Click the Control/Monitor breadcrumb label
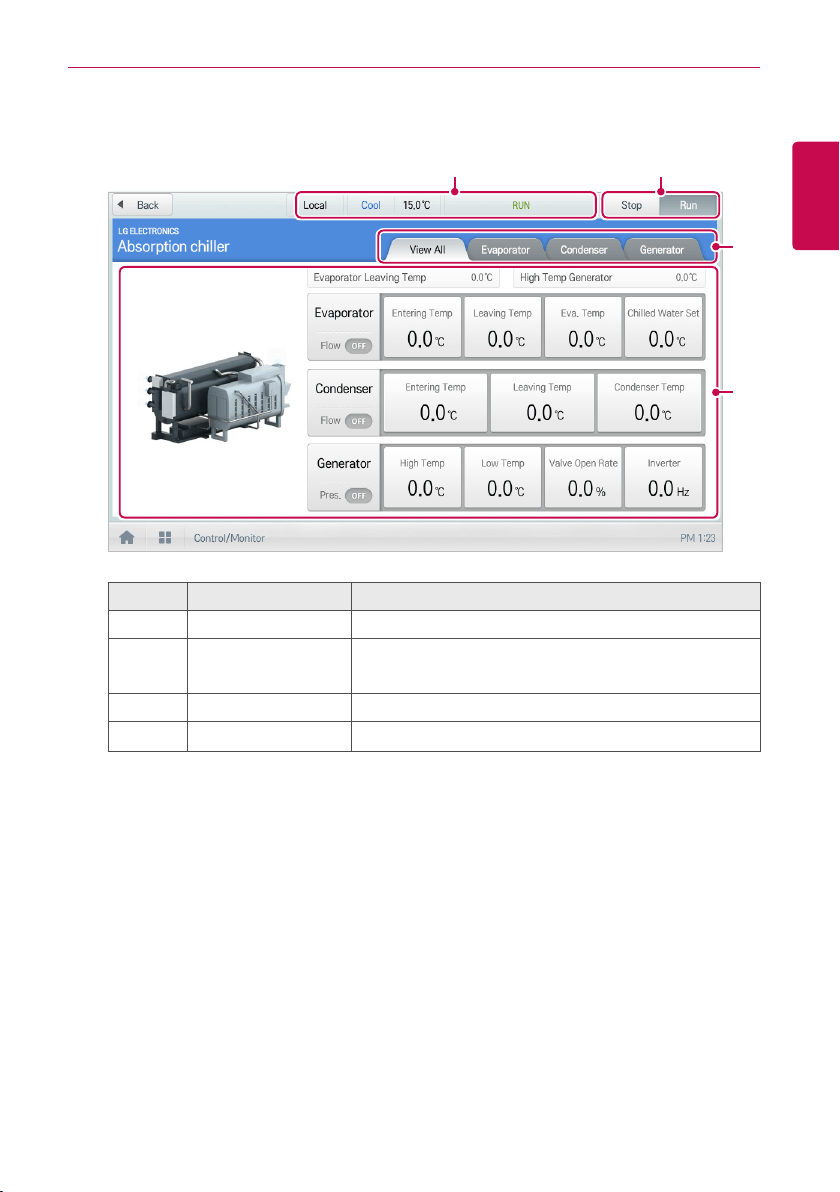Image resolution: width=840 pixels, height=1192 pixels. pyautogui.click(x=229, y=538)
